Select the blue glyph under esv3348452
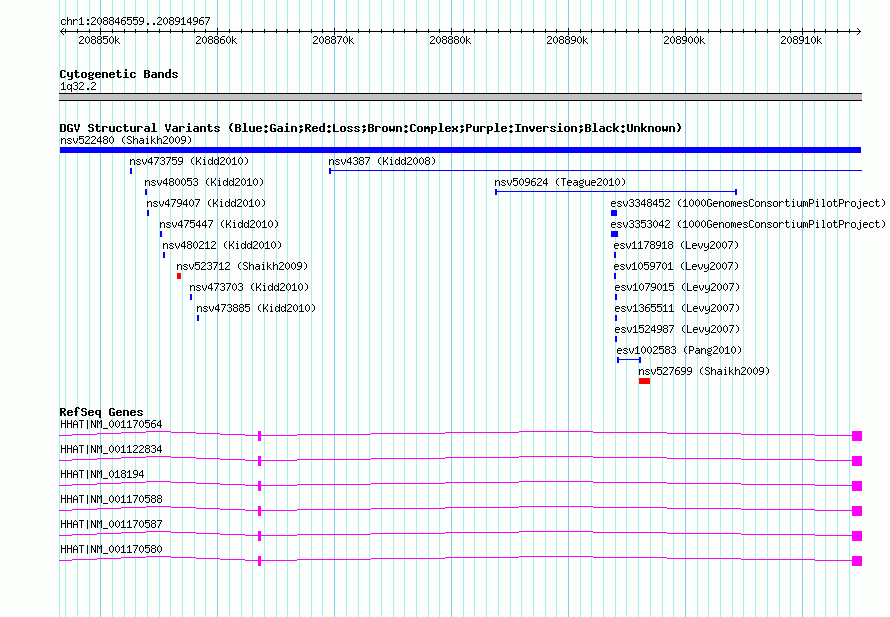 click(614, 213)
